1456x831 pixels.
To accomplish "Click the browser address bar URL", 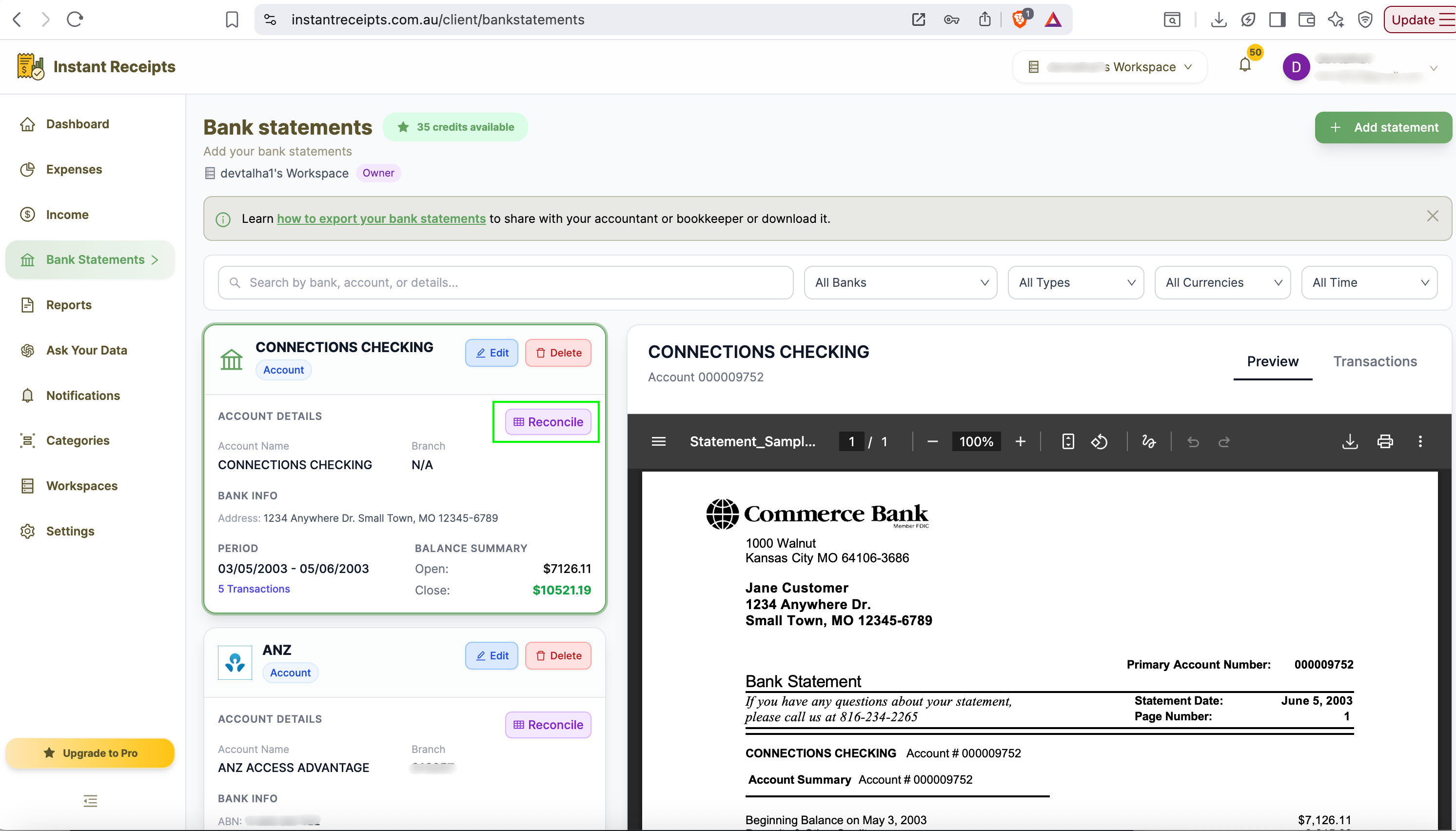I will coord(437,20).
